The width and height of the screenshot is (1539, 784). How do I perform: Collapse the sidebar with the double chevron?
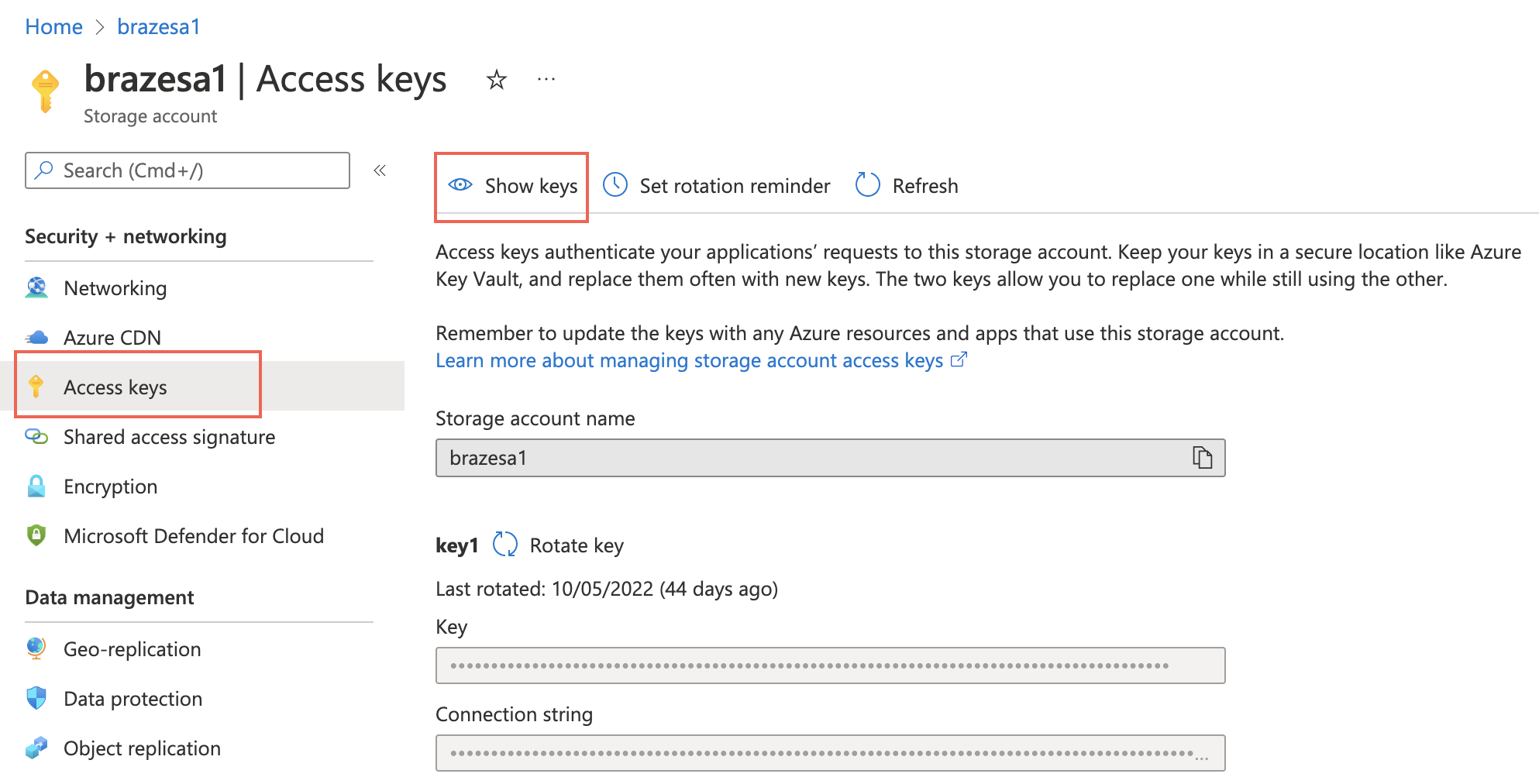click(380, 170)
